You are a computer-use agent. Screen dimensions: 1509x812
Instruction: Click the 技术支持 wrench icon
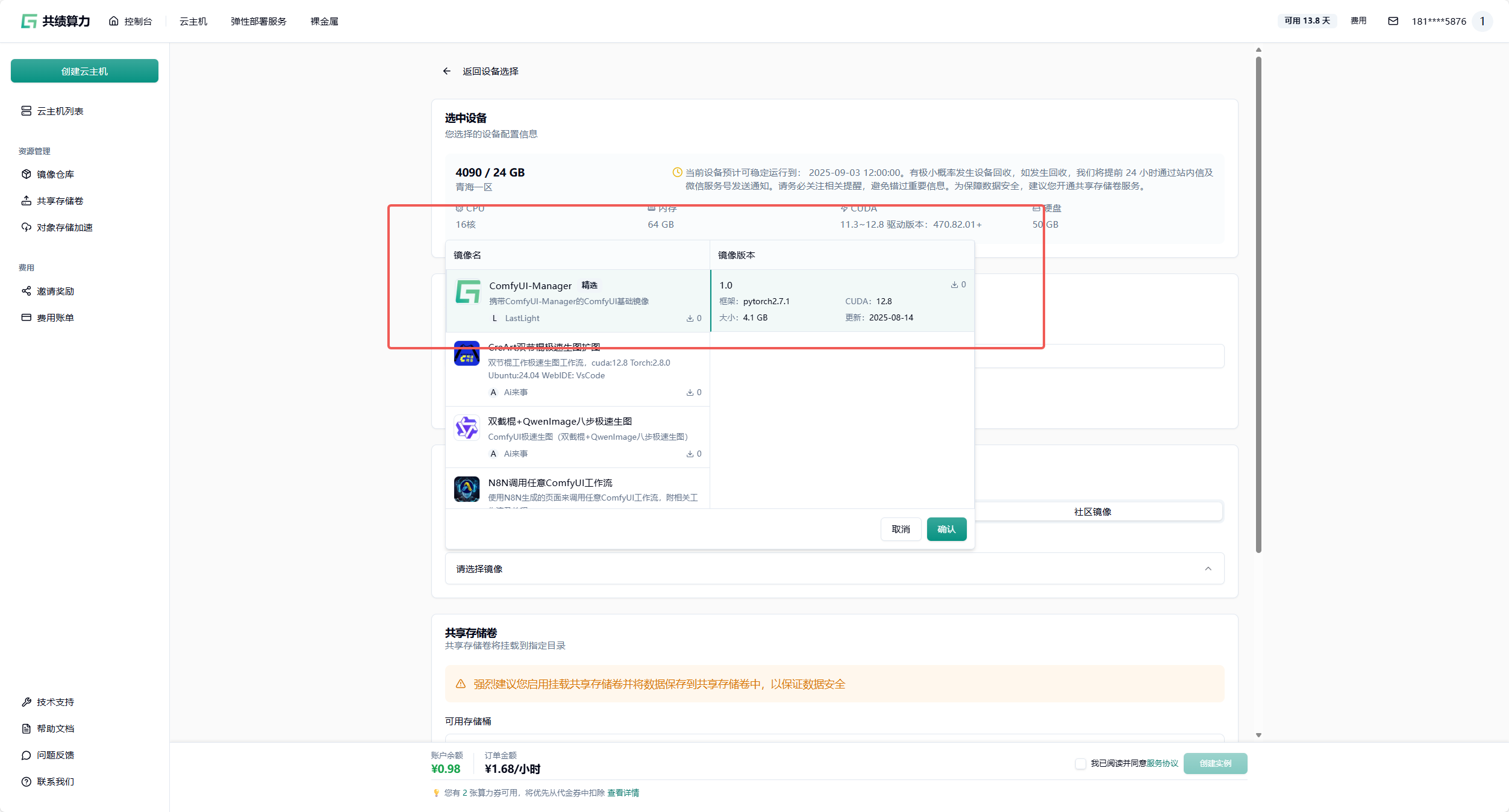point(27,702)
